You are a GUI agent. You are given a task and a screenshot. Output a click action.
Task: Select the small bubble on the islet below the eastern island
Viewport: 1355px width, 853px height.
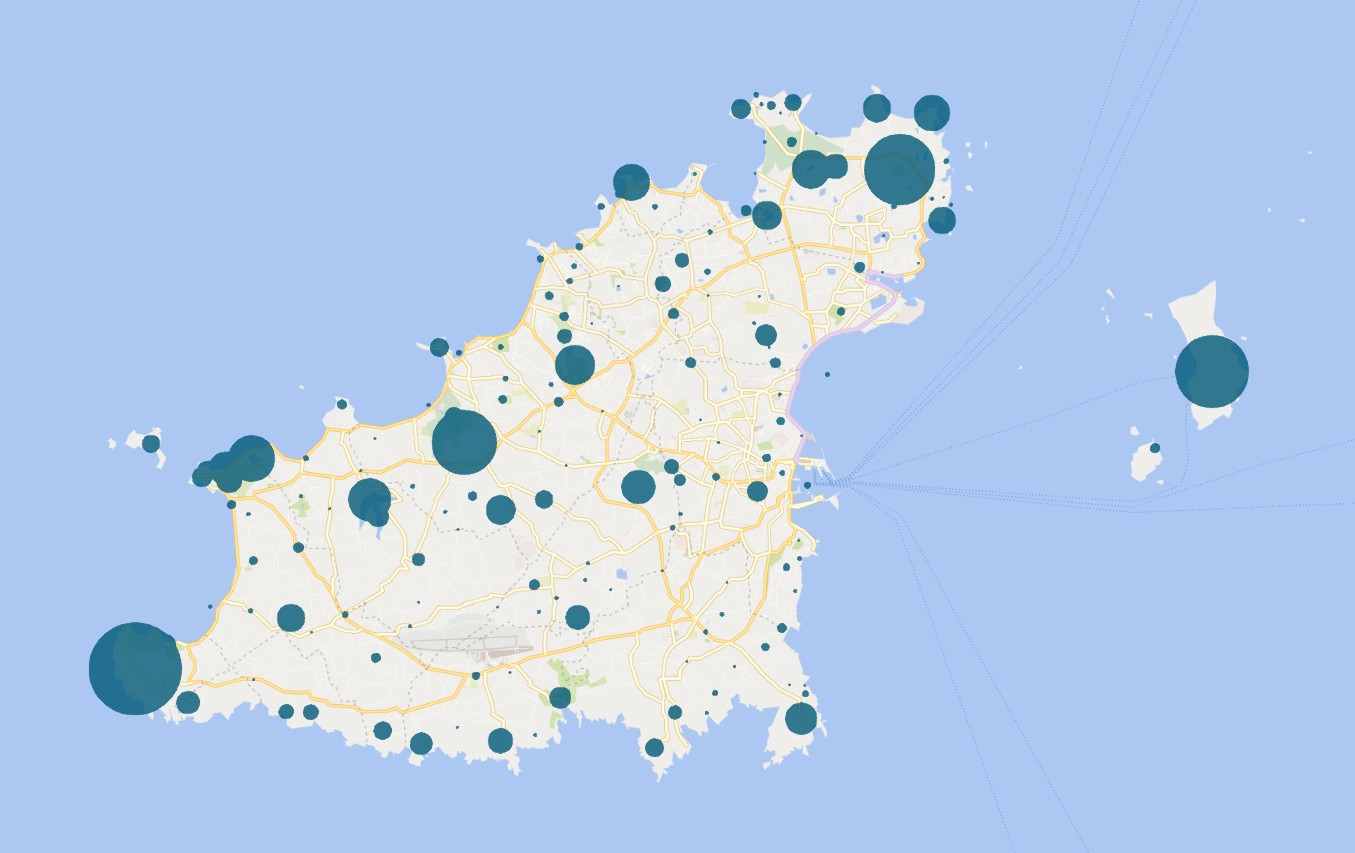[x=1155, y=448]
